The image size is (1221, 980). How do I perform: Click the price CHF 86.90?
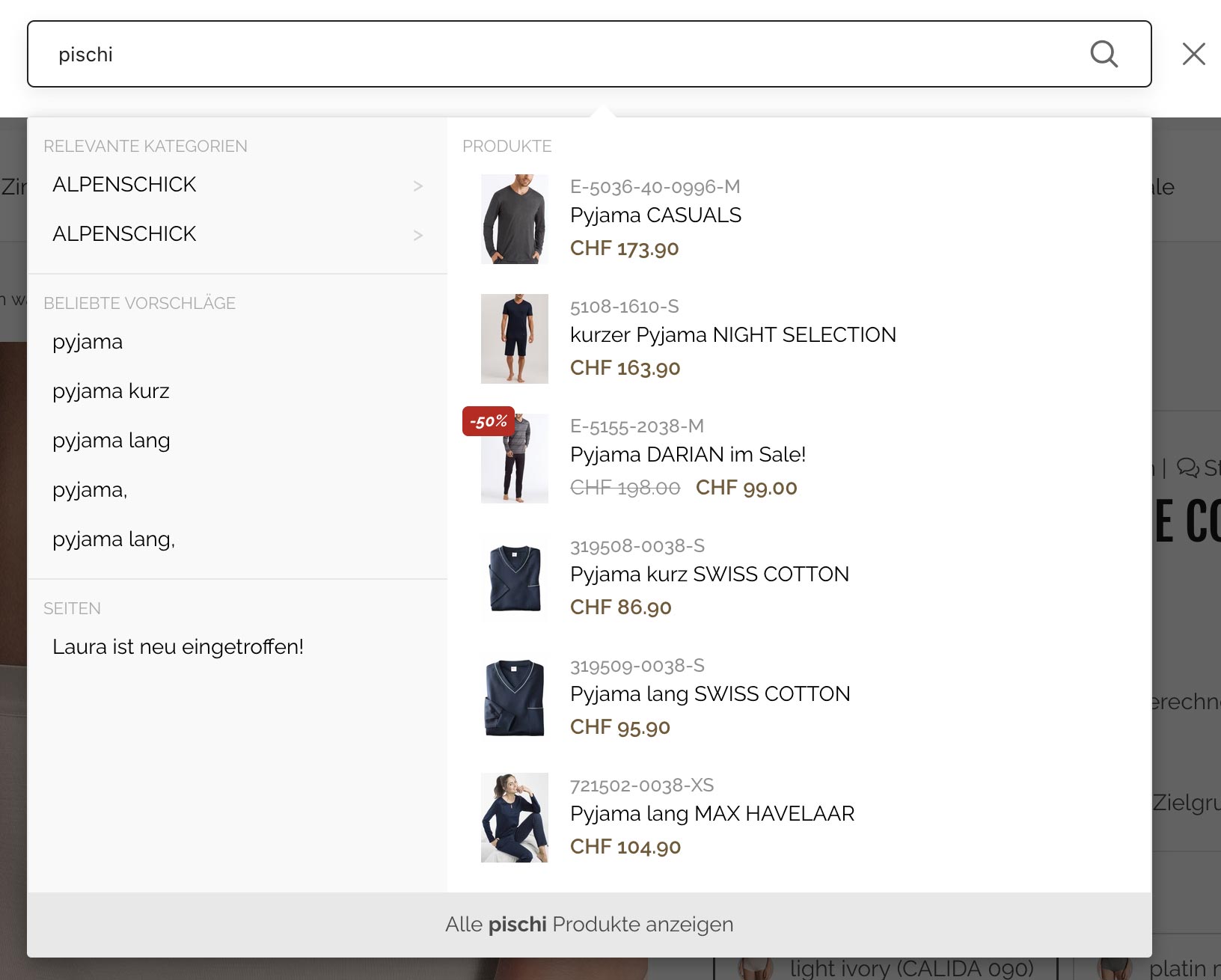click(621, 607)
